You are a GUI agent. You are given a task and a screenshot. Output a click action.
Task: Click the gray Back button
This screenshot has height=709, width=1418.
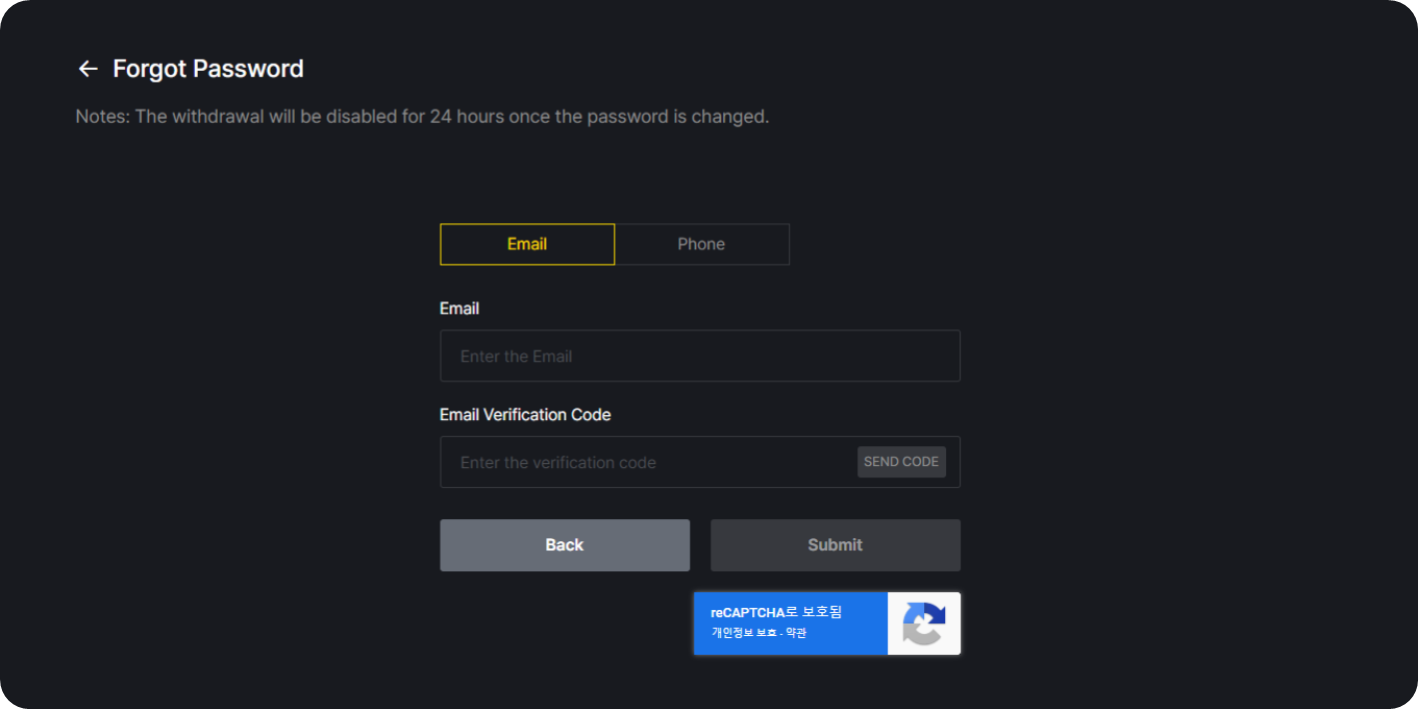coord(565,545)
